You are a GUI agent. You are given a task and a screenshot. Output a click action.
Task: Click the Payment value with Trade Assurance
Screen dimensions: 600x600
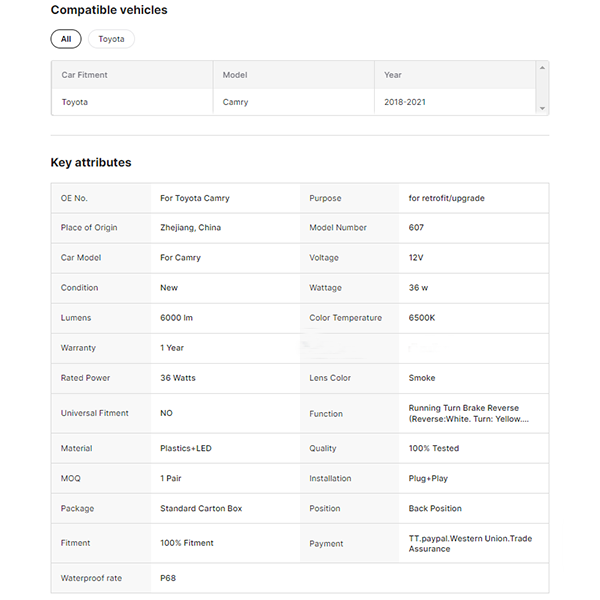point(470,543)
